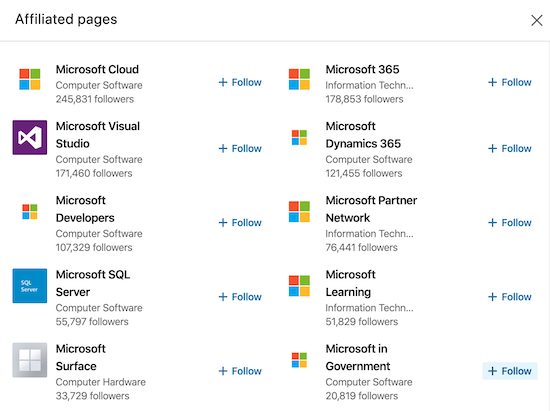This screenshot has height=411, width=550.
Task: Open Microsoft Surface title link
Action: click(x=81, y=357)
